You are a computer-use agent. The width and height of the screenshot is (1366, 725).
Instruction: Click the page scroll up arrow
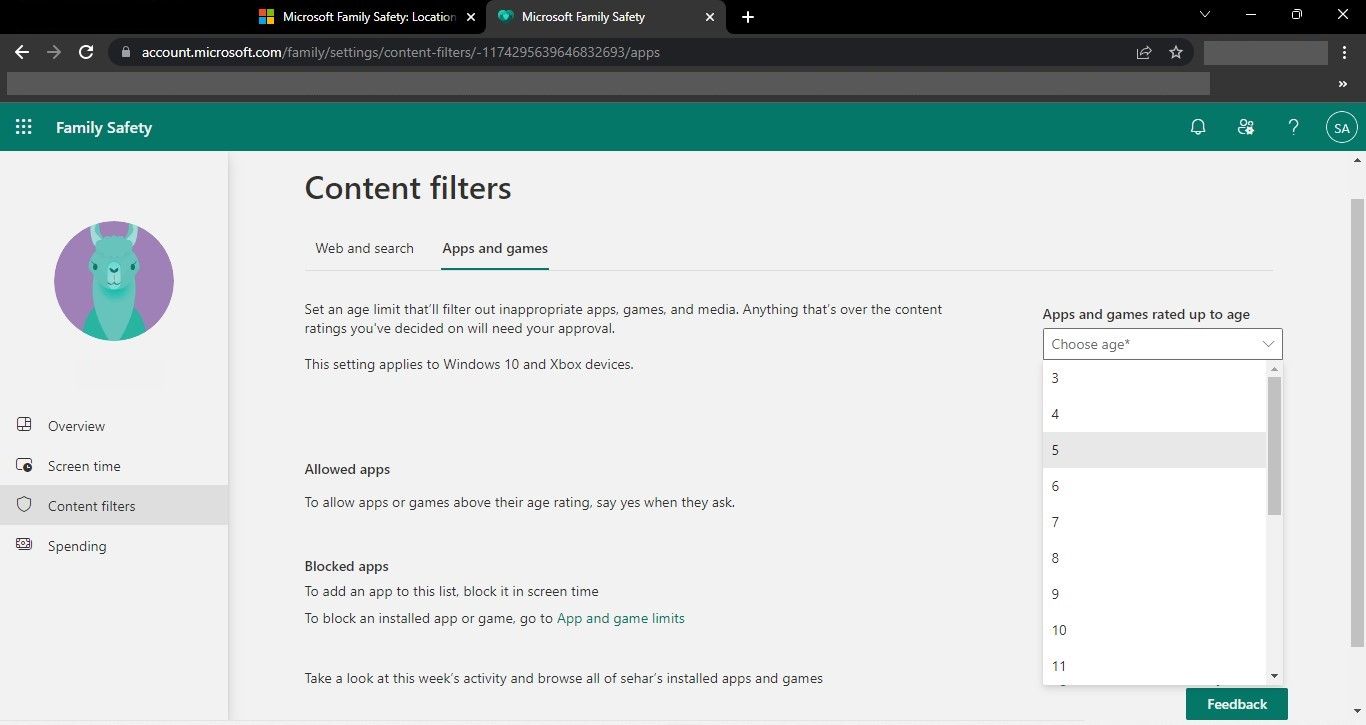click(1357, 160)
